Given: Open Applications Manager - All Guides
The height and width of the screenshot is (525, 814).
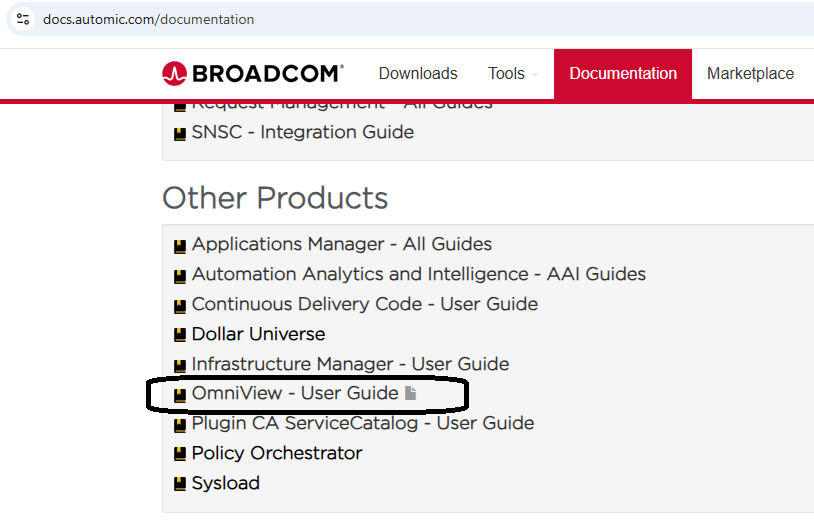Looking at the screenshot, I should pyautogui.click(x=342, y=244).
